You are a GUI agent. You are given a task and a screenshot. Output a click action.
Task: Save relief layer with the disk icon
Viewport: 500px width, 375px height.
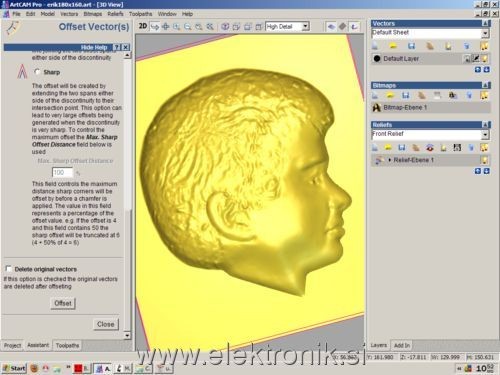[402, 148]
